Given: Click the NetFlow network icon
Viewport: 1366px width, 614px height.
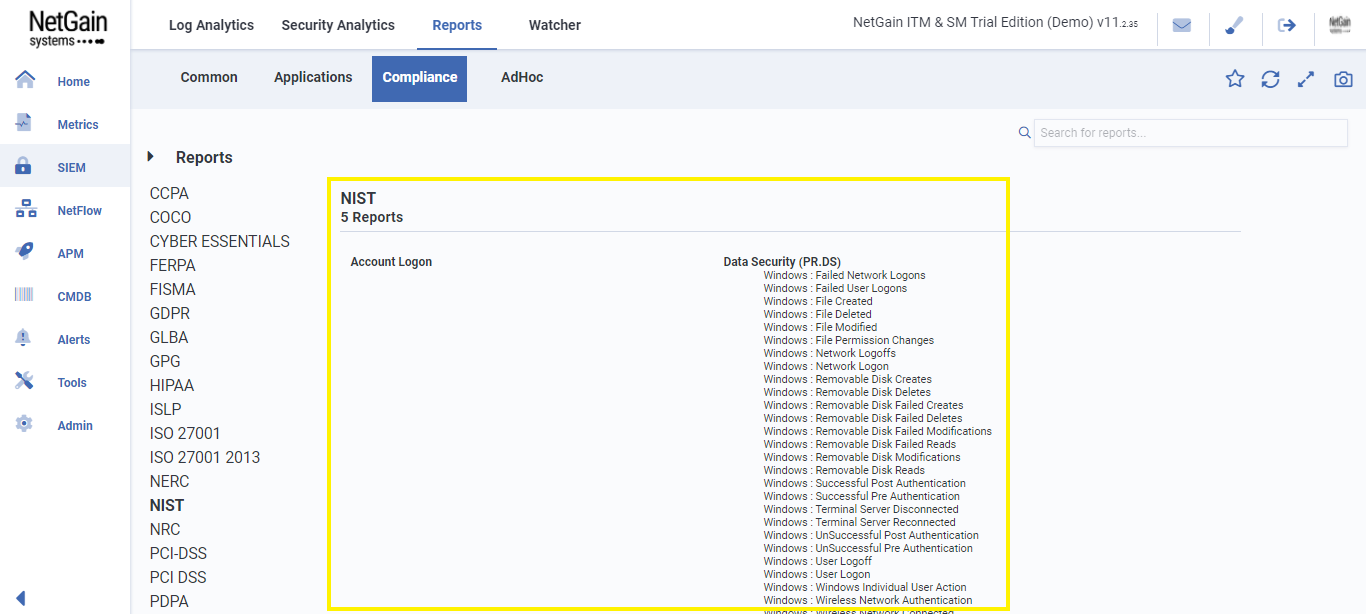Looking at the screenshot, I should click(26, 210).
